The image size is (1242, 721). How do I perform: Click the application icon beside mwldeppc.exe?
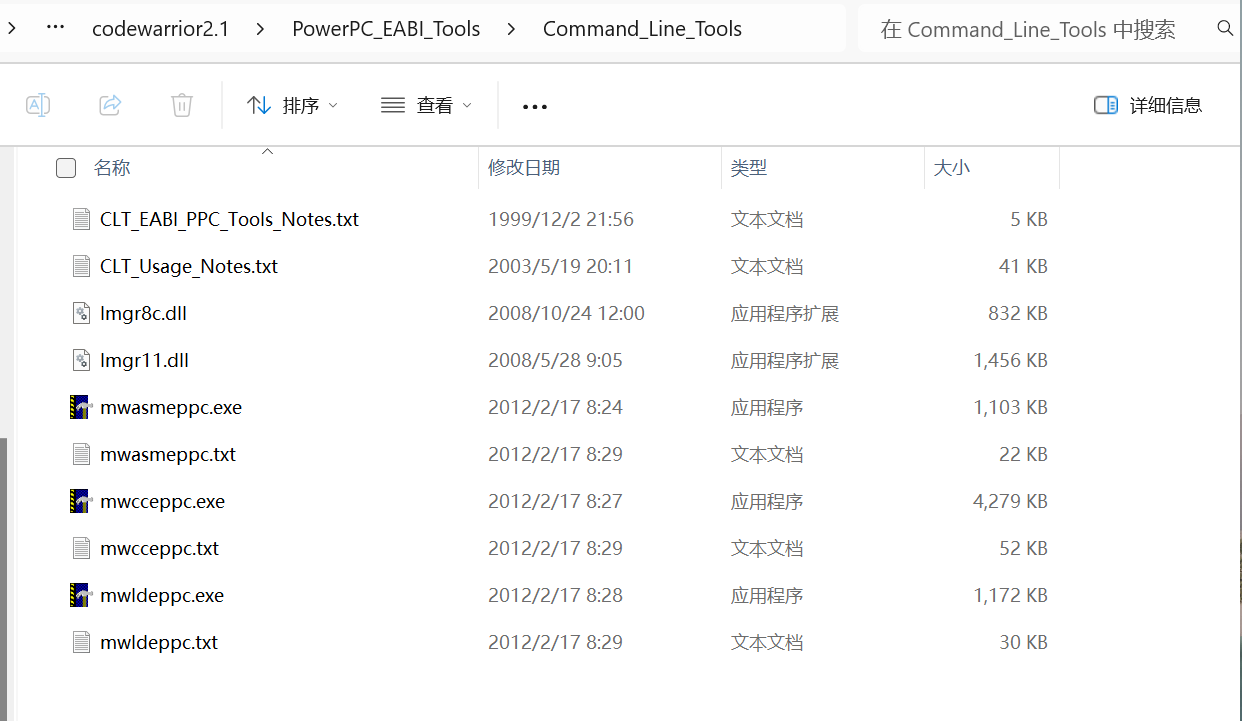pos(80,595)
